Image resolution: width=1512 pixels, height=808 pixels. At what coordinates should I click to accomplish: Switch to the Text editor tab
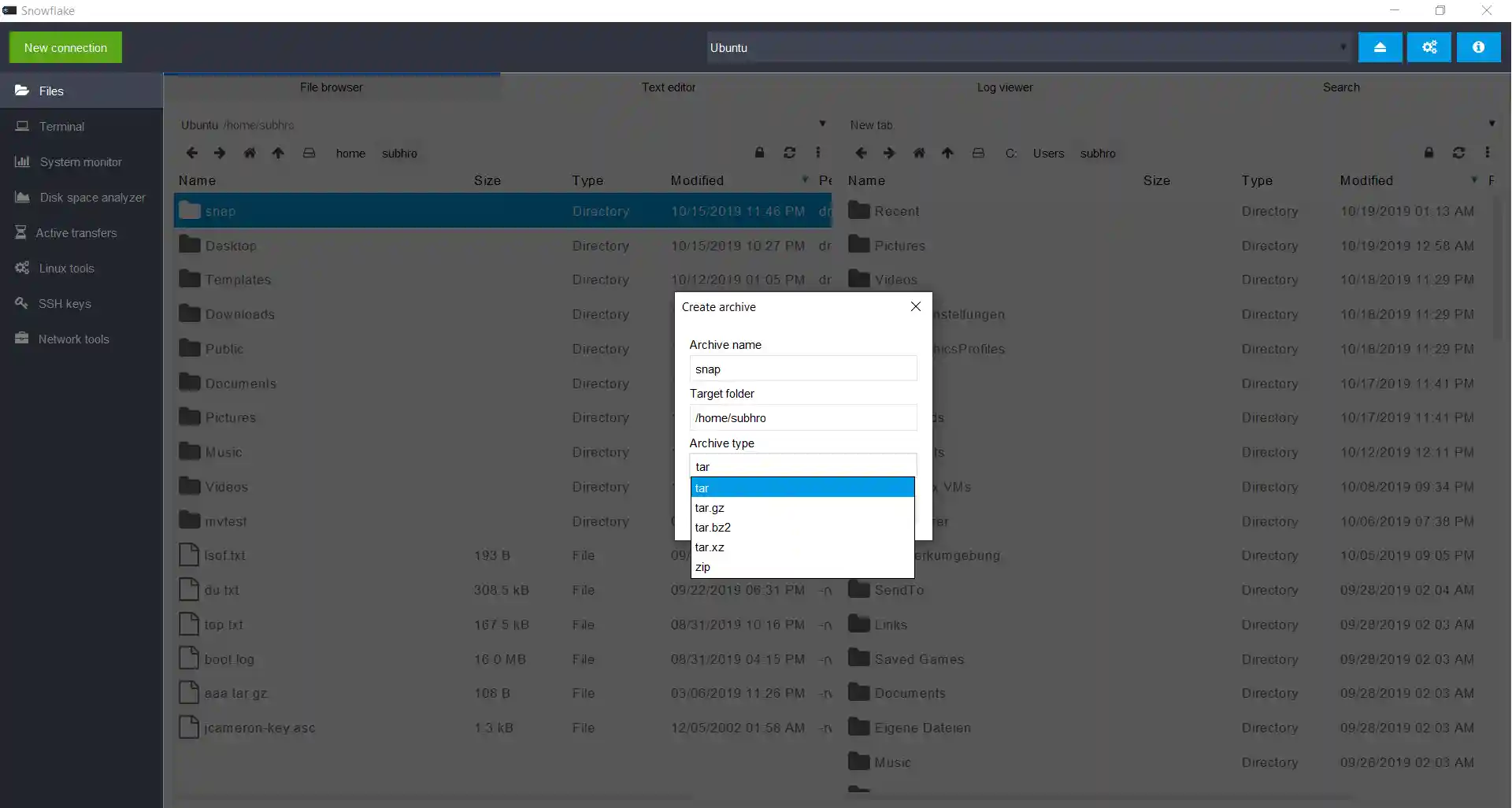[x=668, y=87]
